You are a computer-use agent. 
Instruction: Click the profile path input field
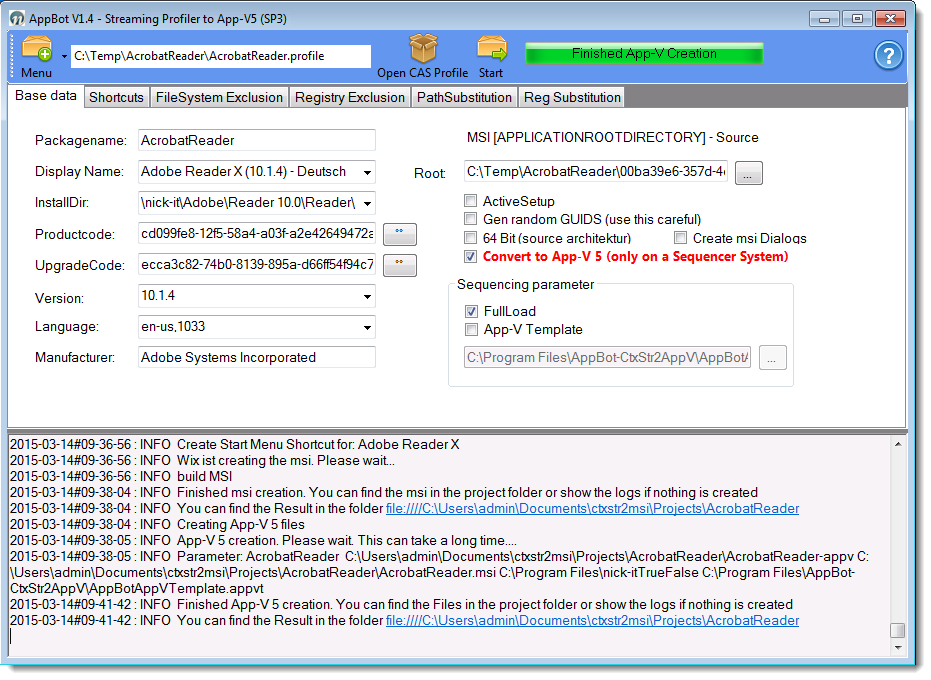tap(221, 56)
